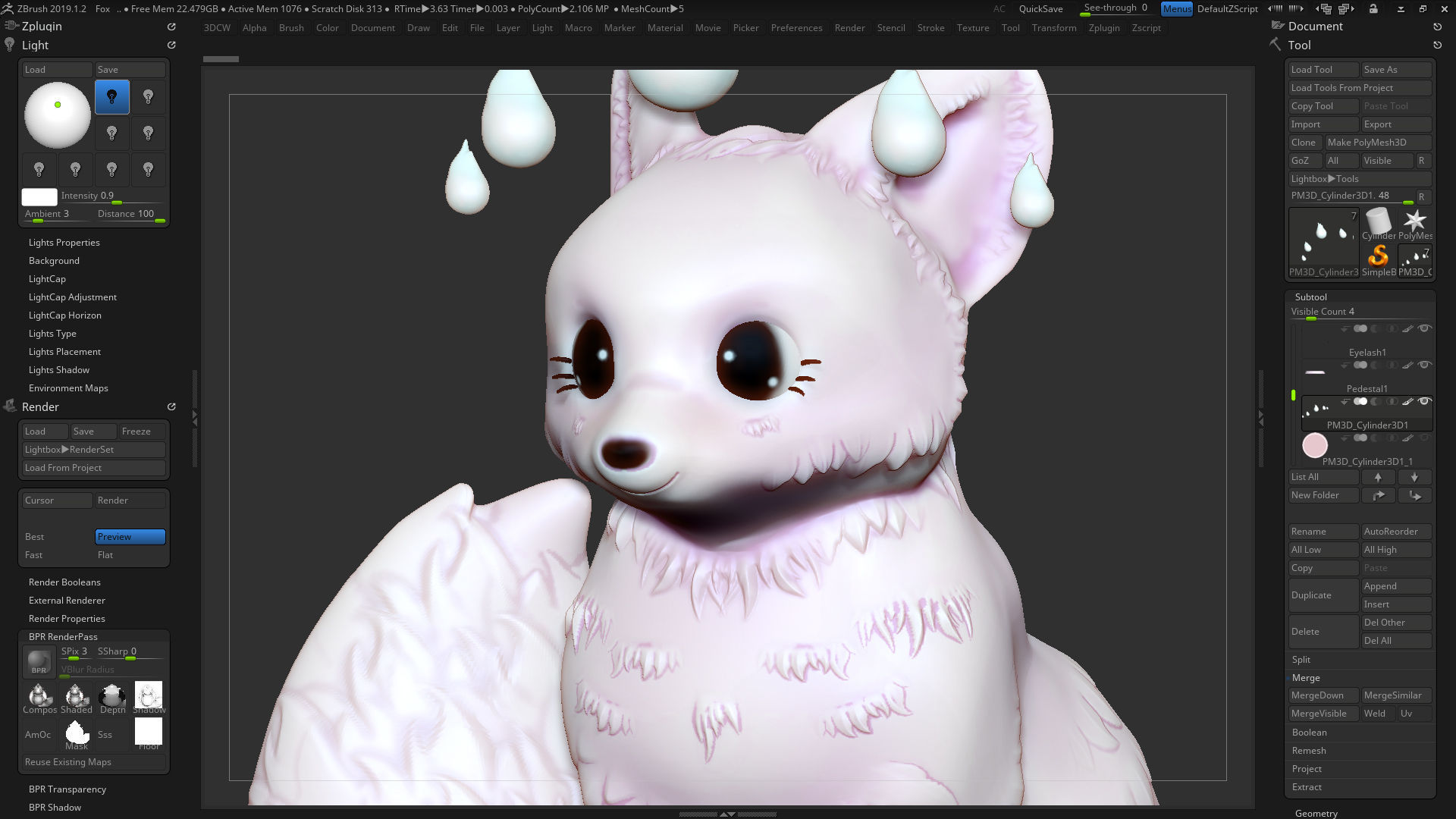Viewport: 1456px width, 819px height.
Task: Select the Cylinder3D tool icon
Action: pos(1378,224)
